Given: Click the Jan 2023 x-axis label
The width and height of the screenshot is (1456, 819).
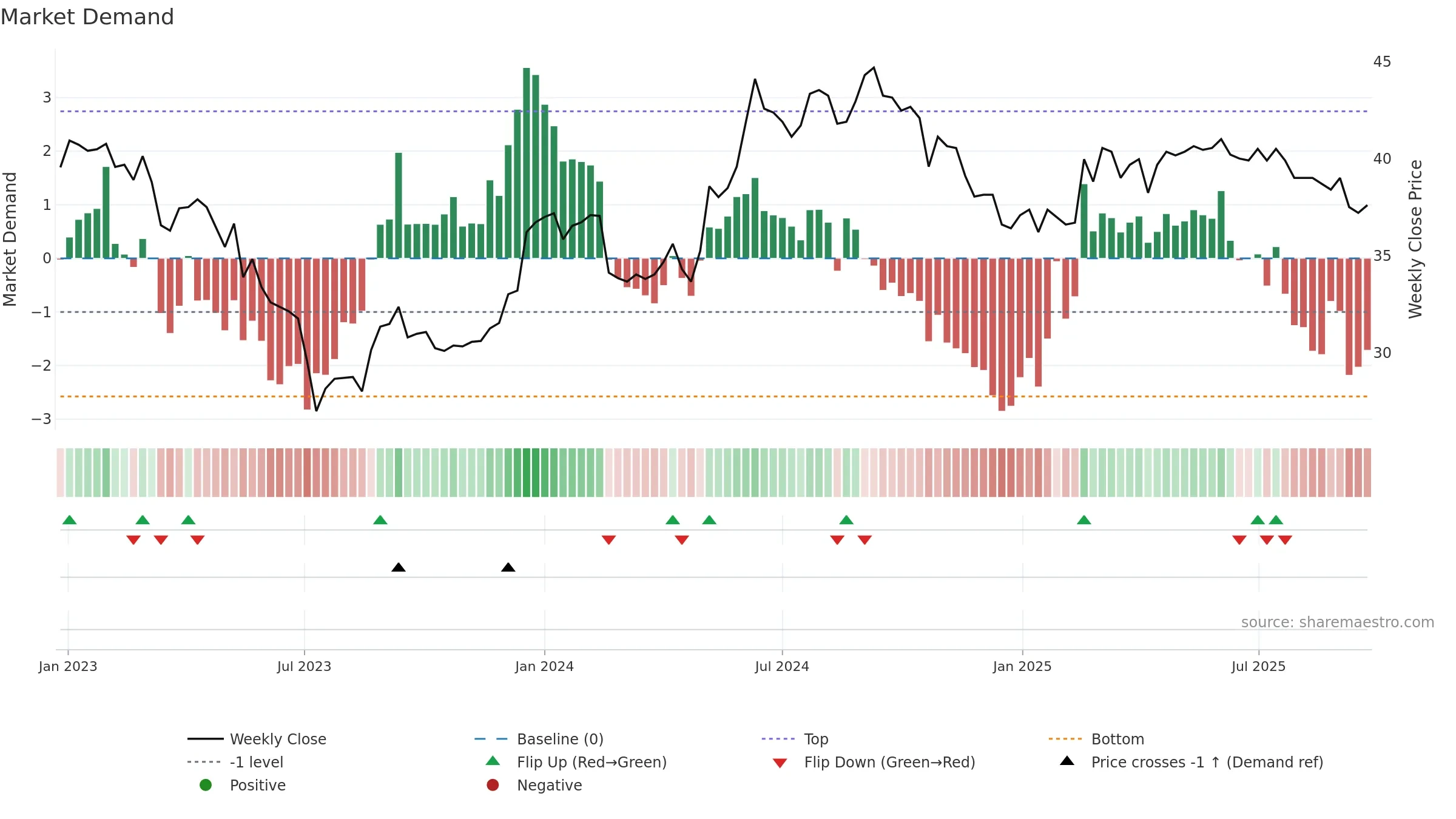Looking at the screenshot, I should click(68, 666).
